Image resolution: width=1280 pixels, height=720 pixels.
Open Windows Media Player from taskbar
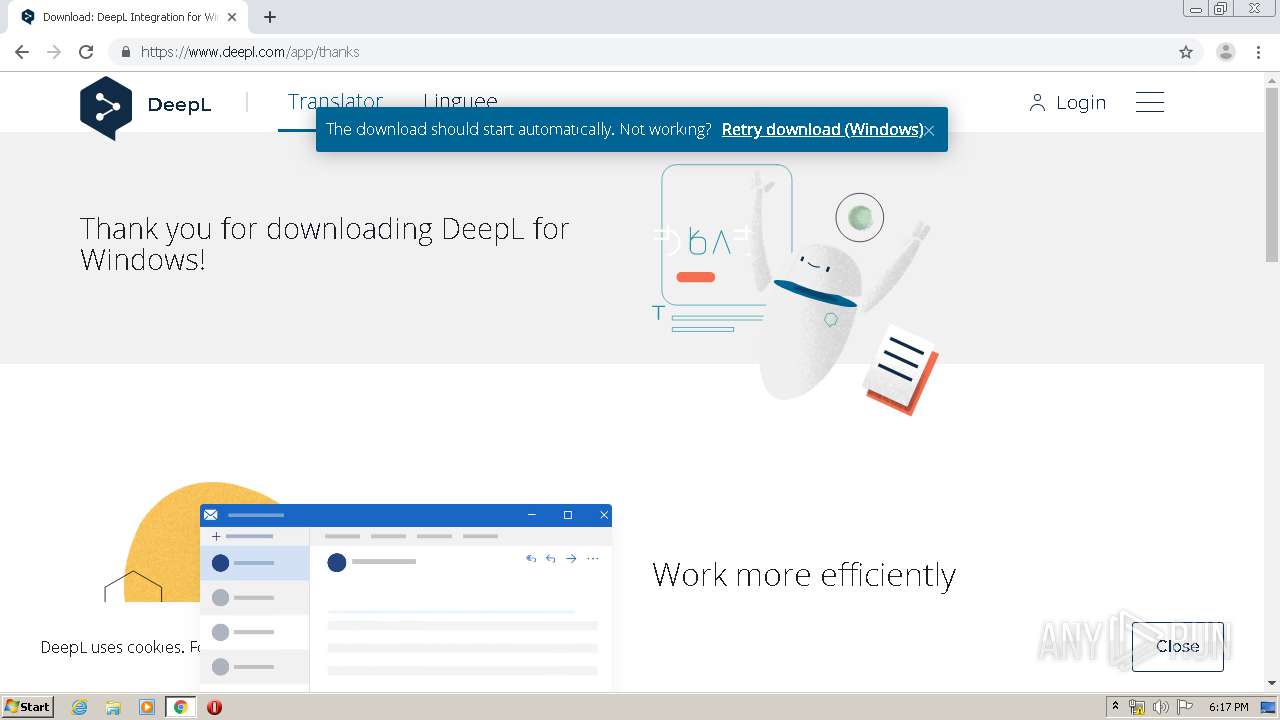pyautogui.click(x=147, y=707)
